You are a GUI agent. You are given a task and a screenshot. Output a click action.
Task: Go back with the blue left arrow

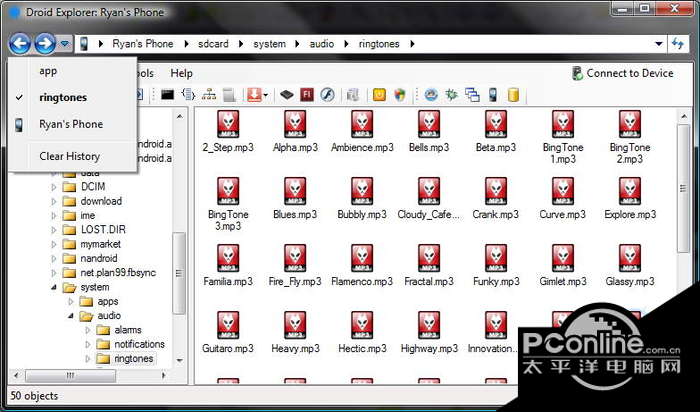[20, 44]
